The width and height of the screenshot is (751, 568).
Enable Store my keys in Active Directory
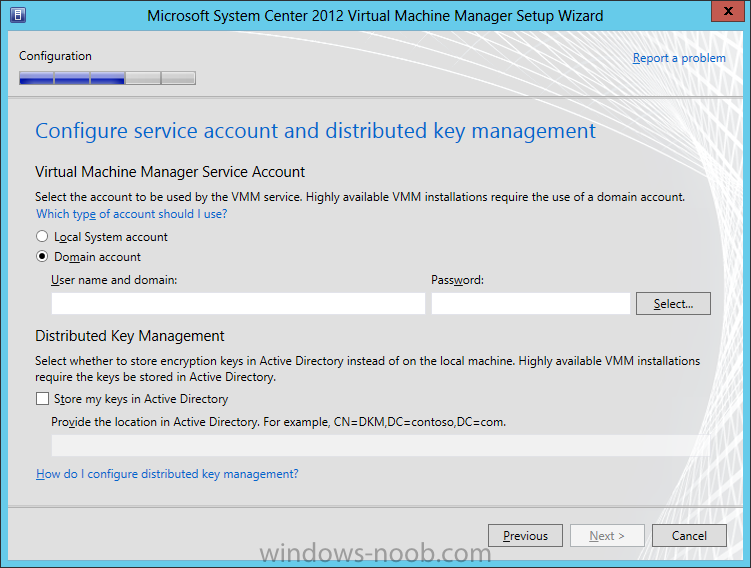point(42,398)
